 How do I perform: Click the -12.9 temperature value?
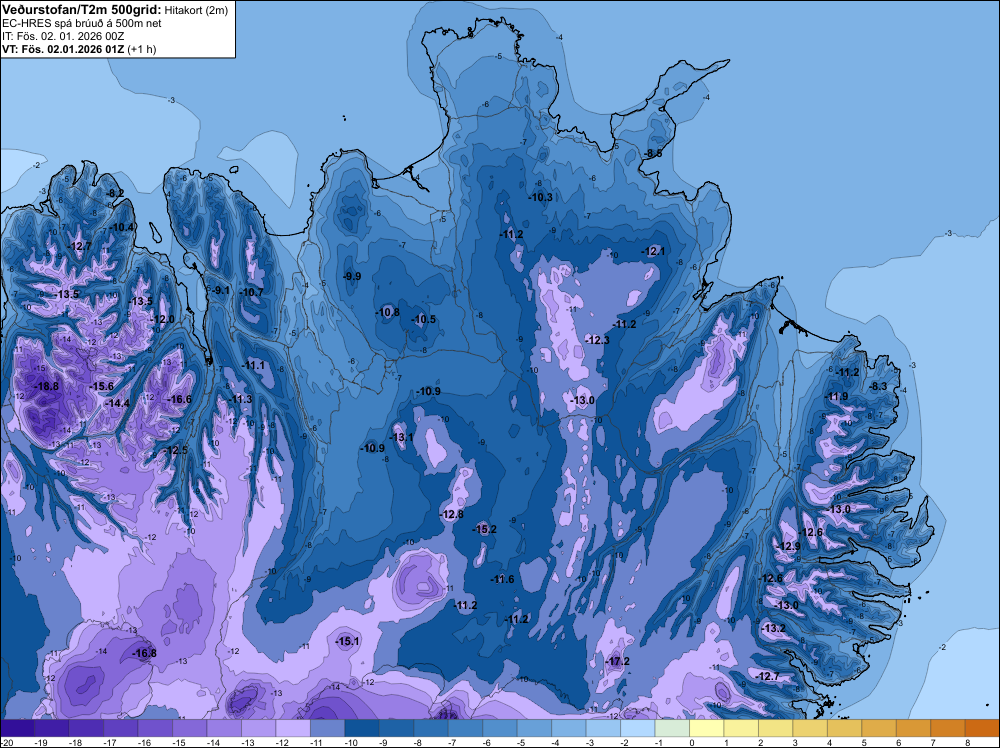(x=789, y=546)
